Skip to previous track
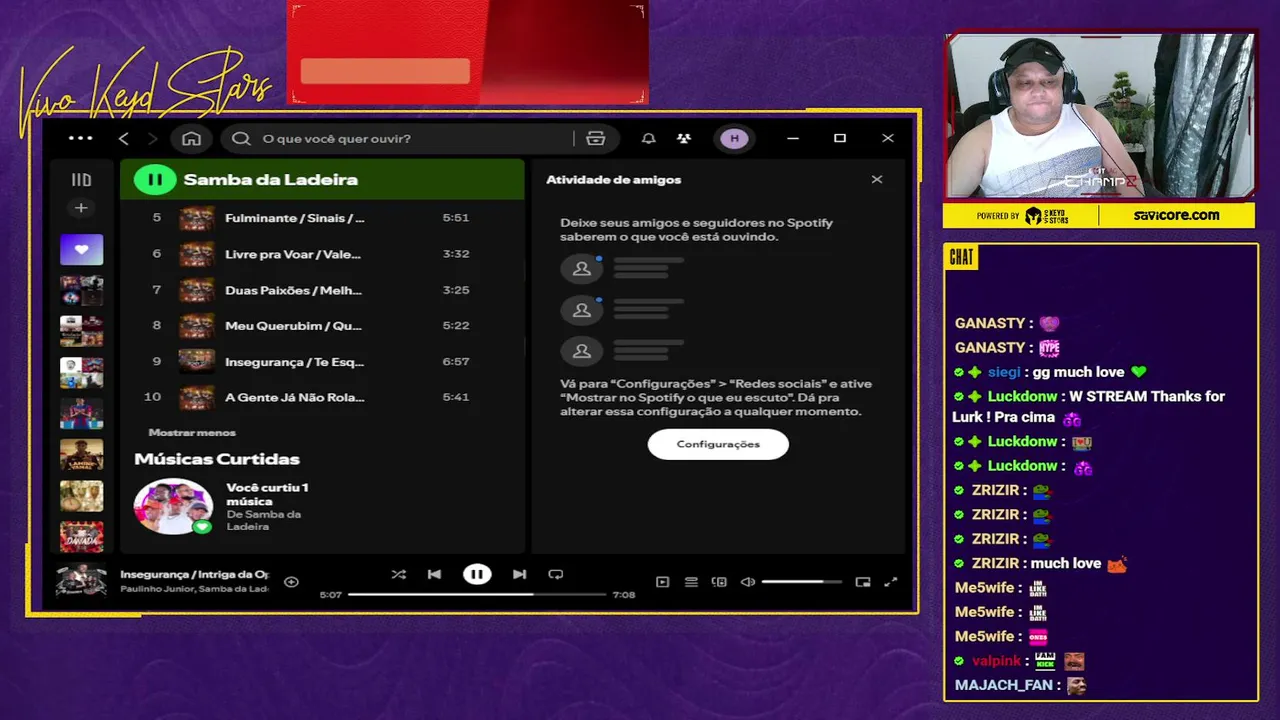This screenshot has height=720, width=1280. [x=434, y=574]
